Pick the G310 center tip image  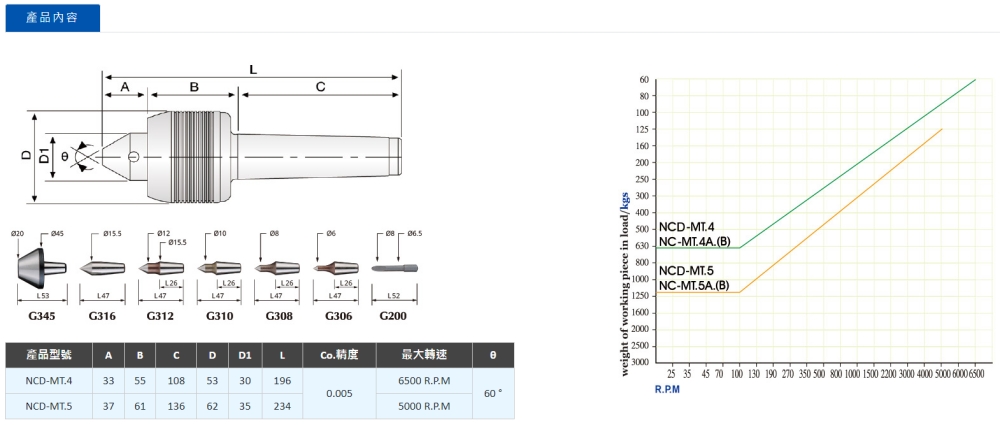pos(219,268)
